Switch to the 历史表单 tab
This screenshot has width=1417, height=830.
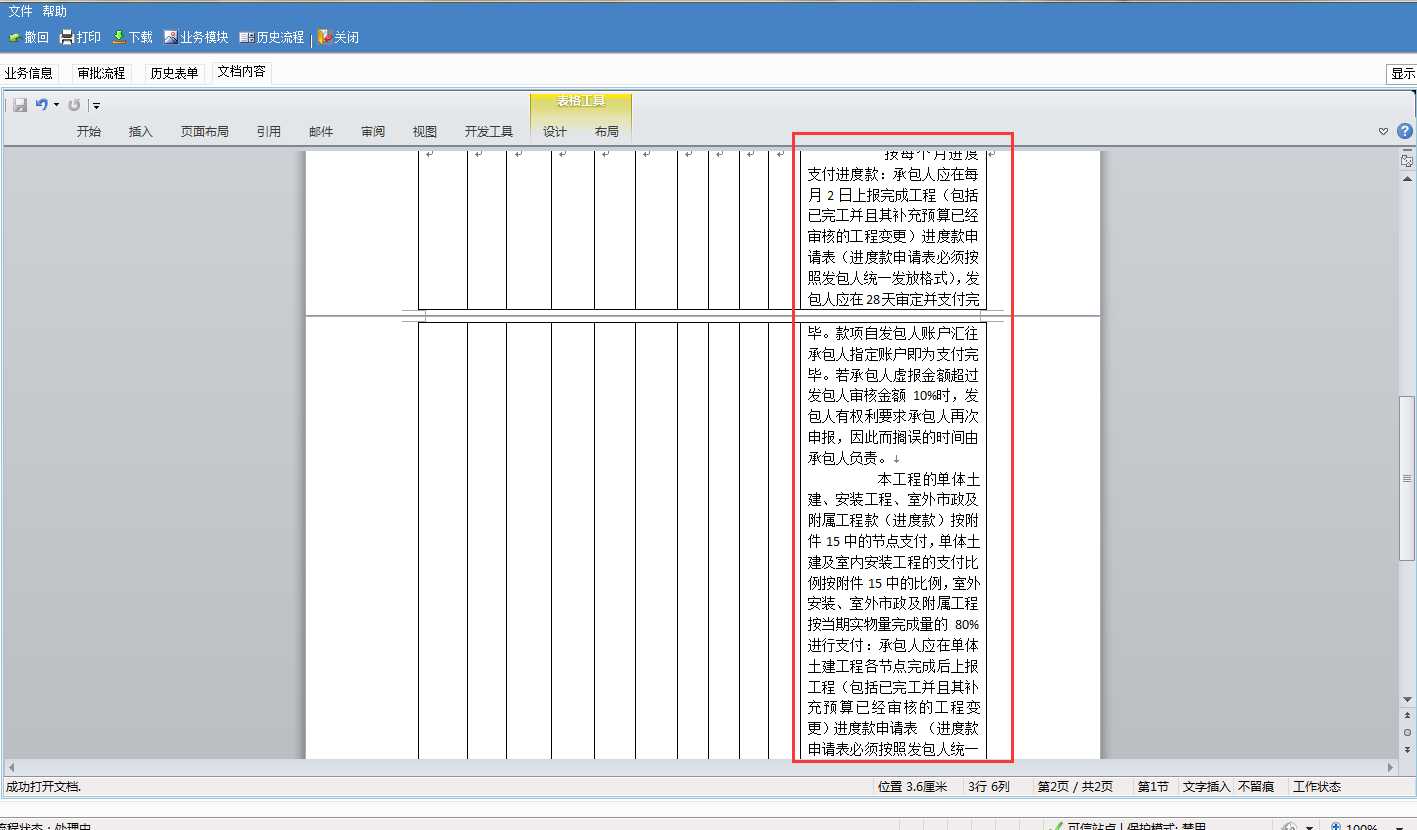pyautogui.click(x=174, y=73)
